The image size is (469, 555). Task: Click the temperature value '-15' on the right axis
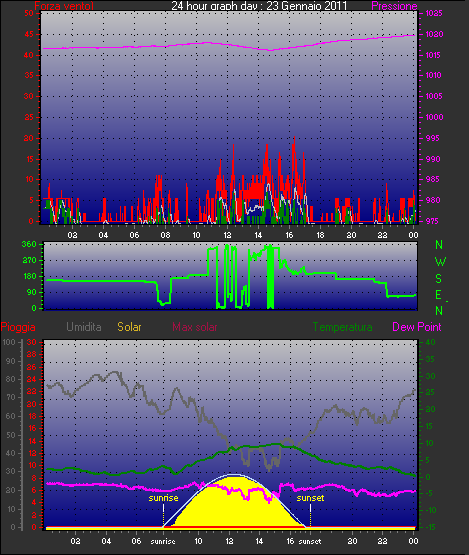(429, 527)
